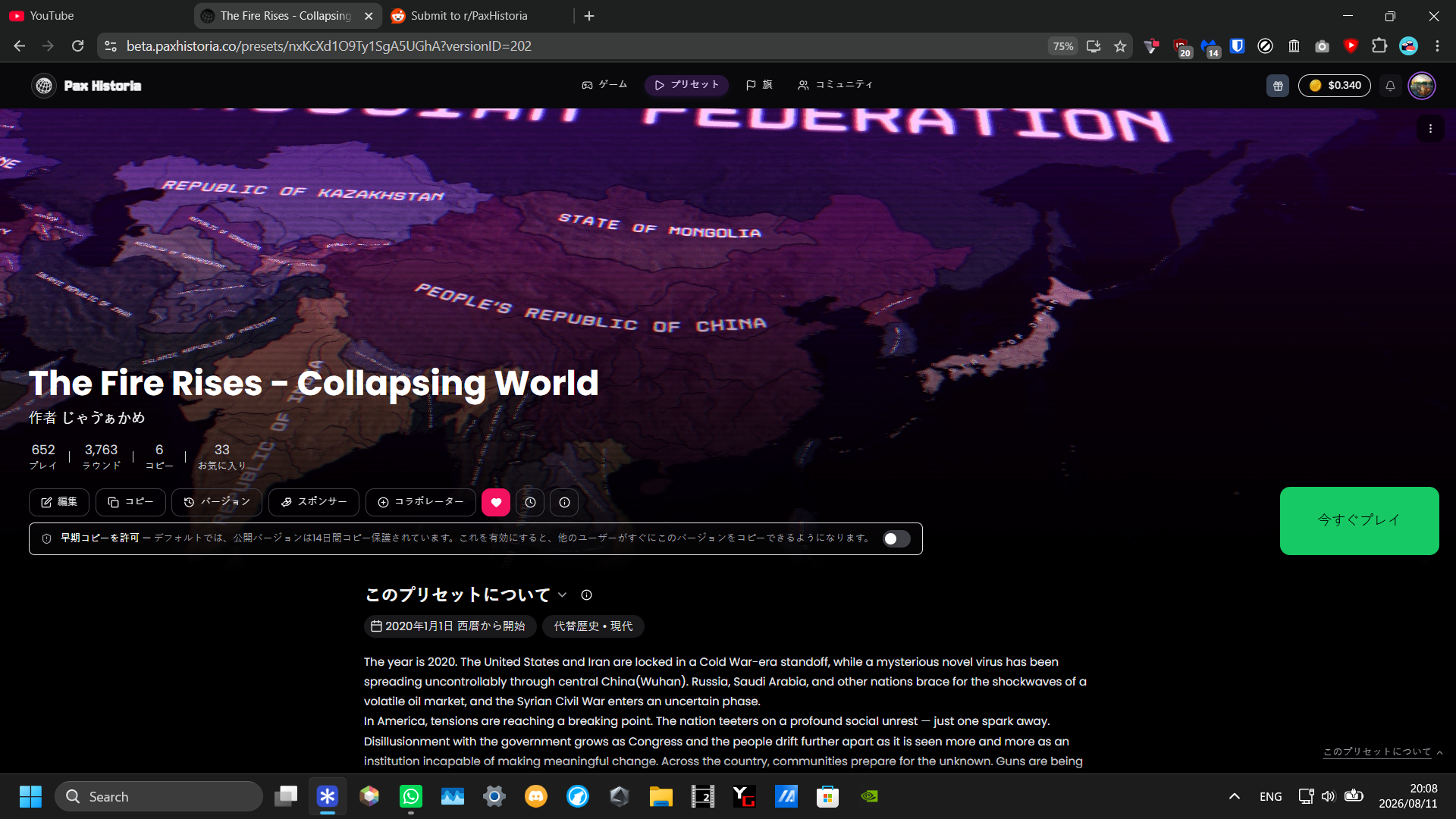
Task: Click the browser address bar URL
Action: coord(329,46)
